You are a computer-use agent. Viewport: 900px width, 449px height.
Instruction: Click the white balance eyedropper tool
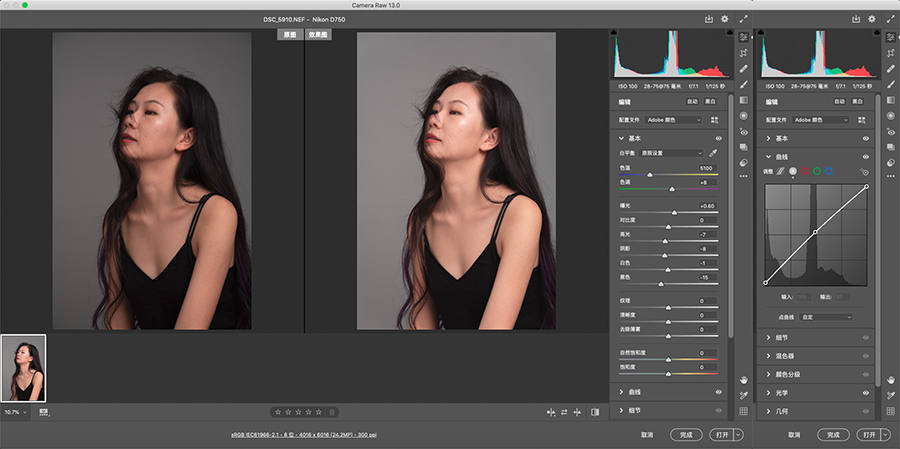714,153
